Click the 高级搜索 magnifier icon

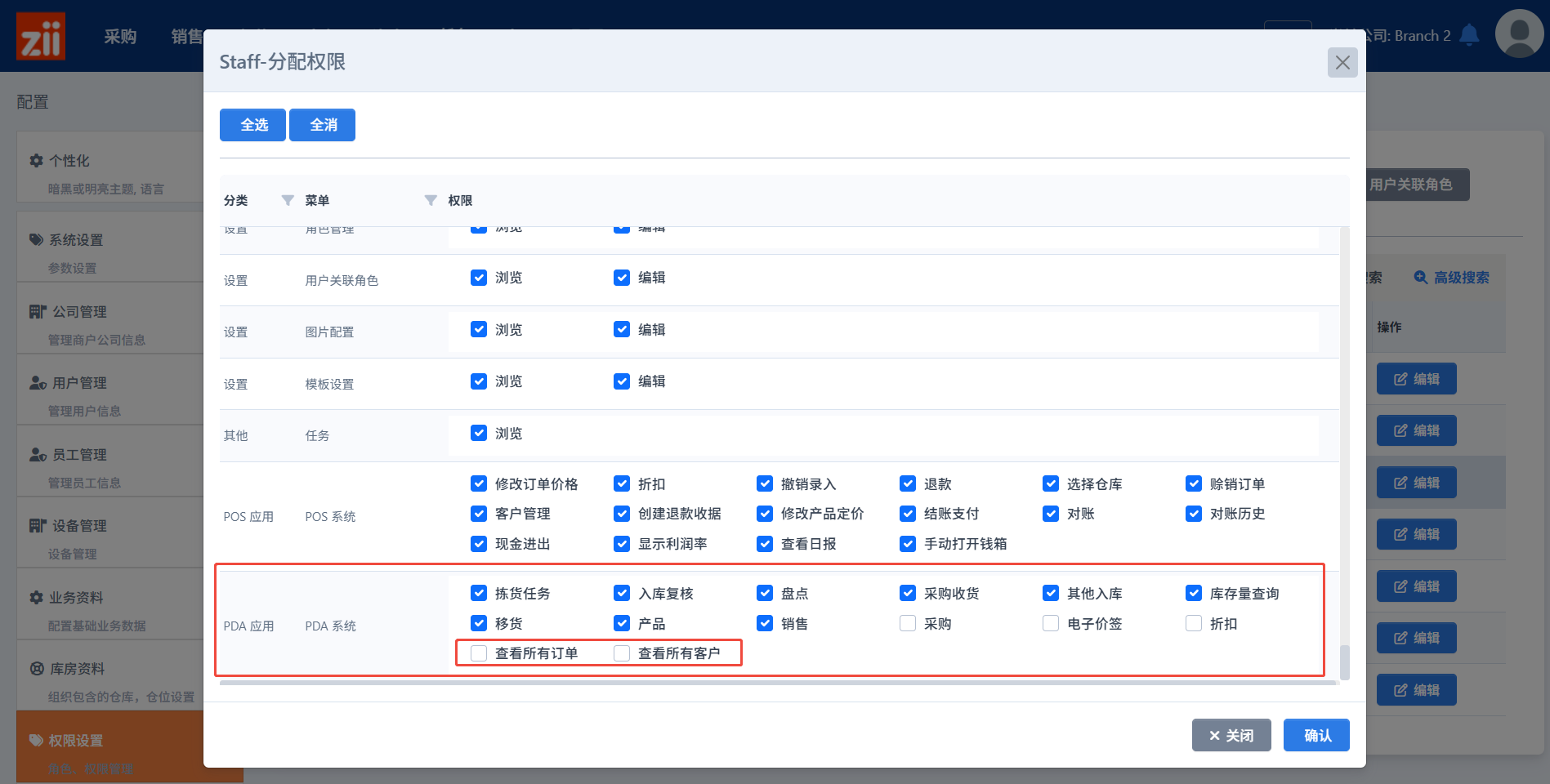tap(1421, 278)
